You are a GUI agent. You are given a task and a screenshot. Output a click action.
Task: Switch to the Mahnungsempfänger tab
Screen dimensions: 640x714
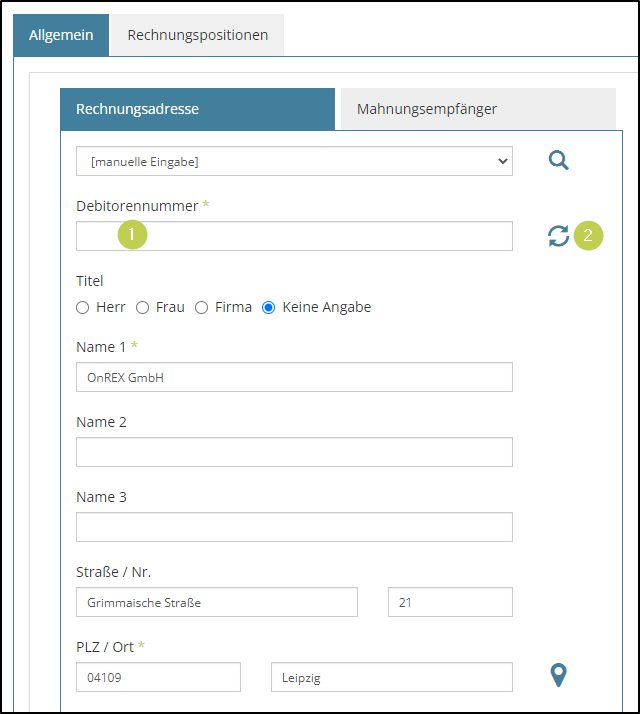[x=427, y=109]
